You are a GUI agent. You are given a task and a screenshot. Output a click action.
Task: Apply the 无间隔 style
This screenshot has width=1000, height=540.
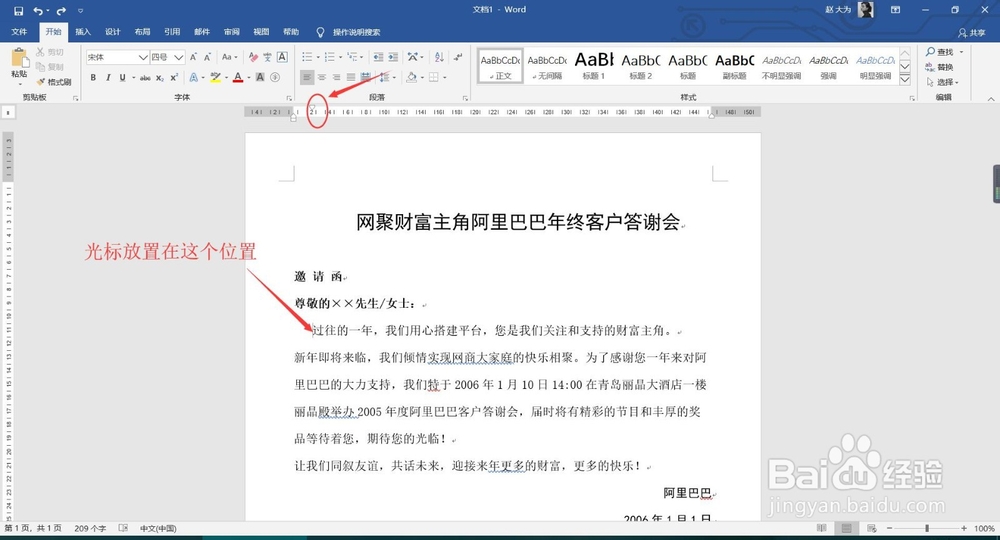(547, 66)
